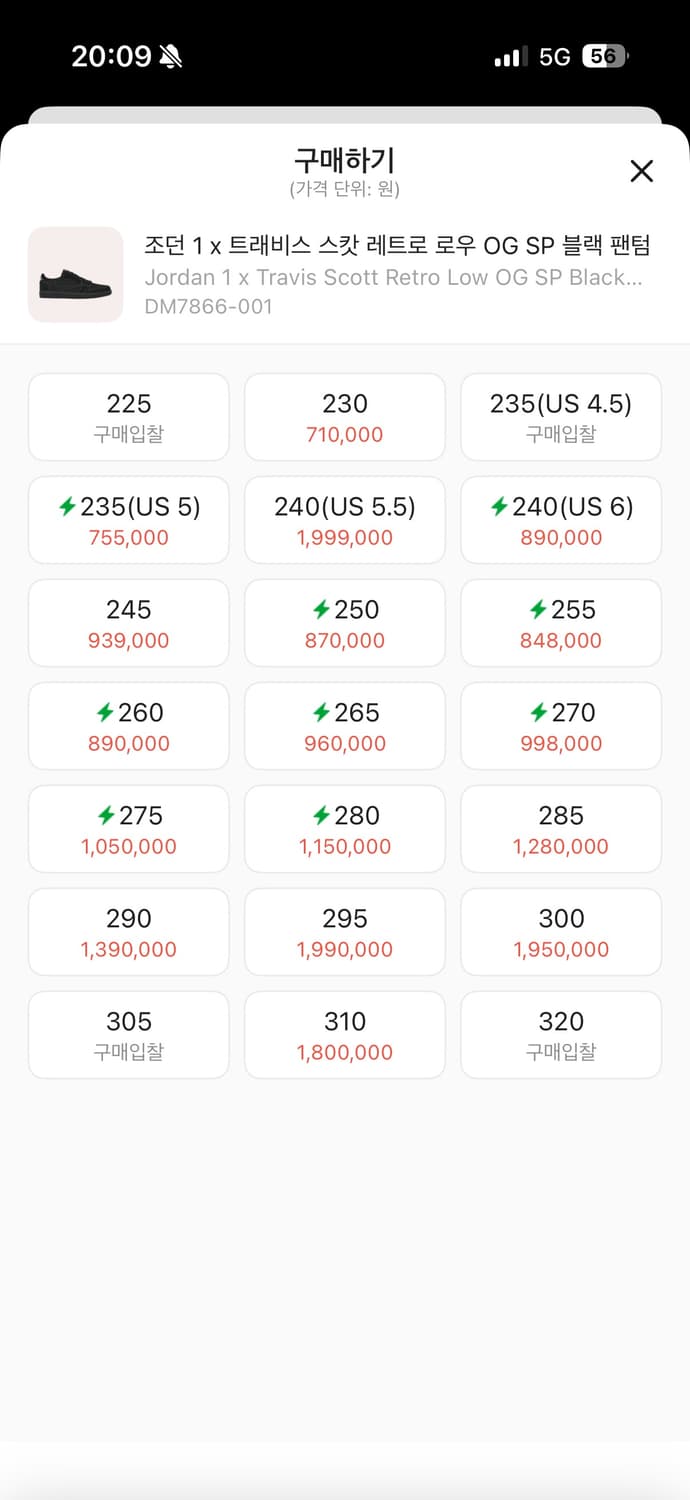Select express delivery size 235(US 5)
690x1500 pixels.
pos(128,520)
